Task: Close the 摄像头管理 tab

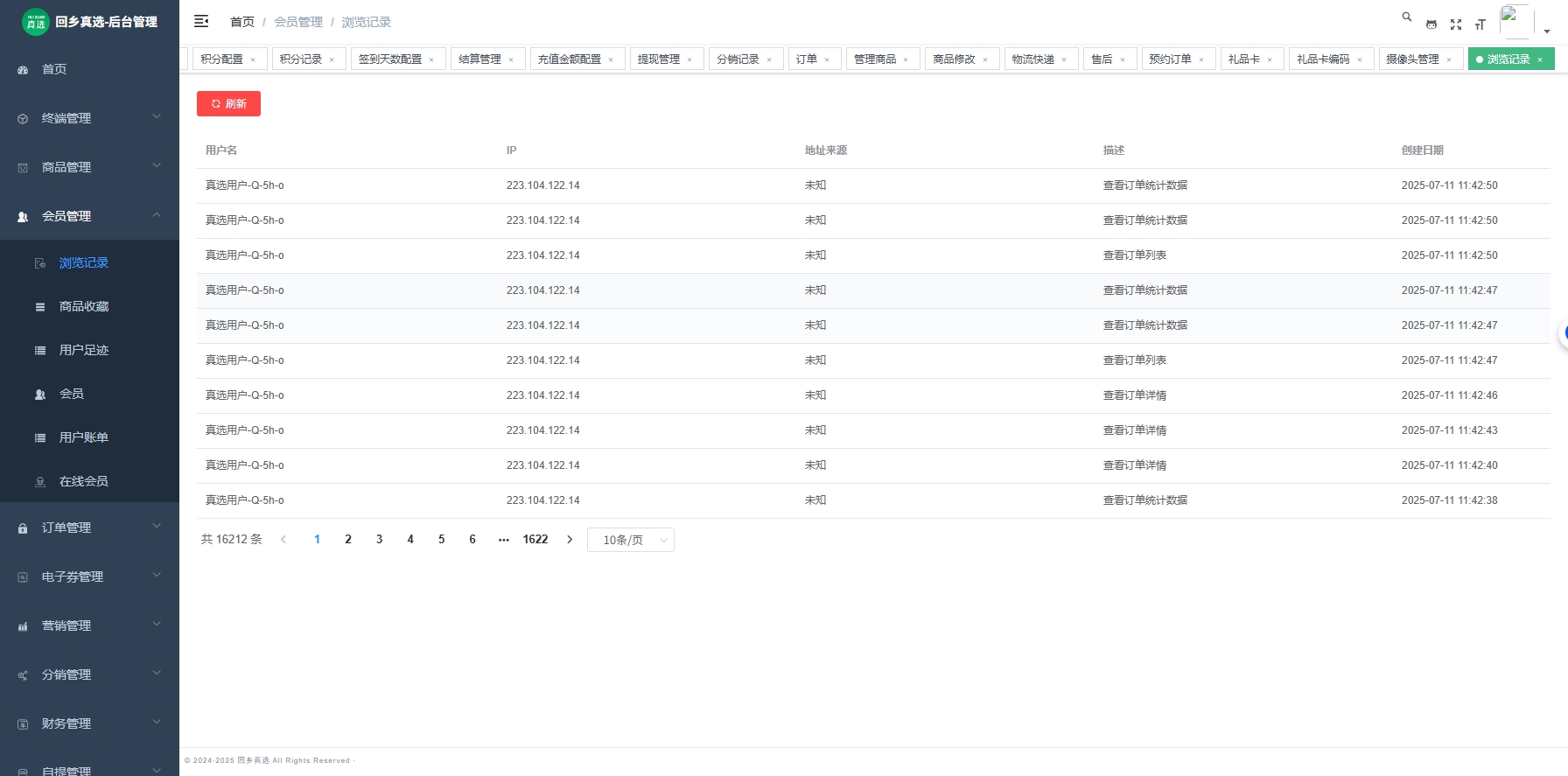Action: pos(1449,59)
